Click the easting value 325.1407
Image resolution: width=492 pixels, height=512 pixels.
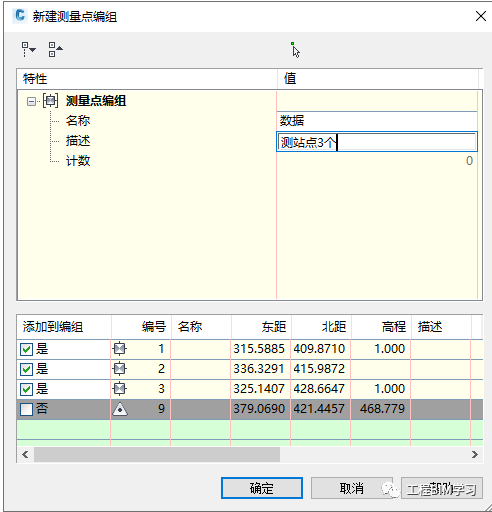click(x=259, y=389)
